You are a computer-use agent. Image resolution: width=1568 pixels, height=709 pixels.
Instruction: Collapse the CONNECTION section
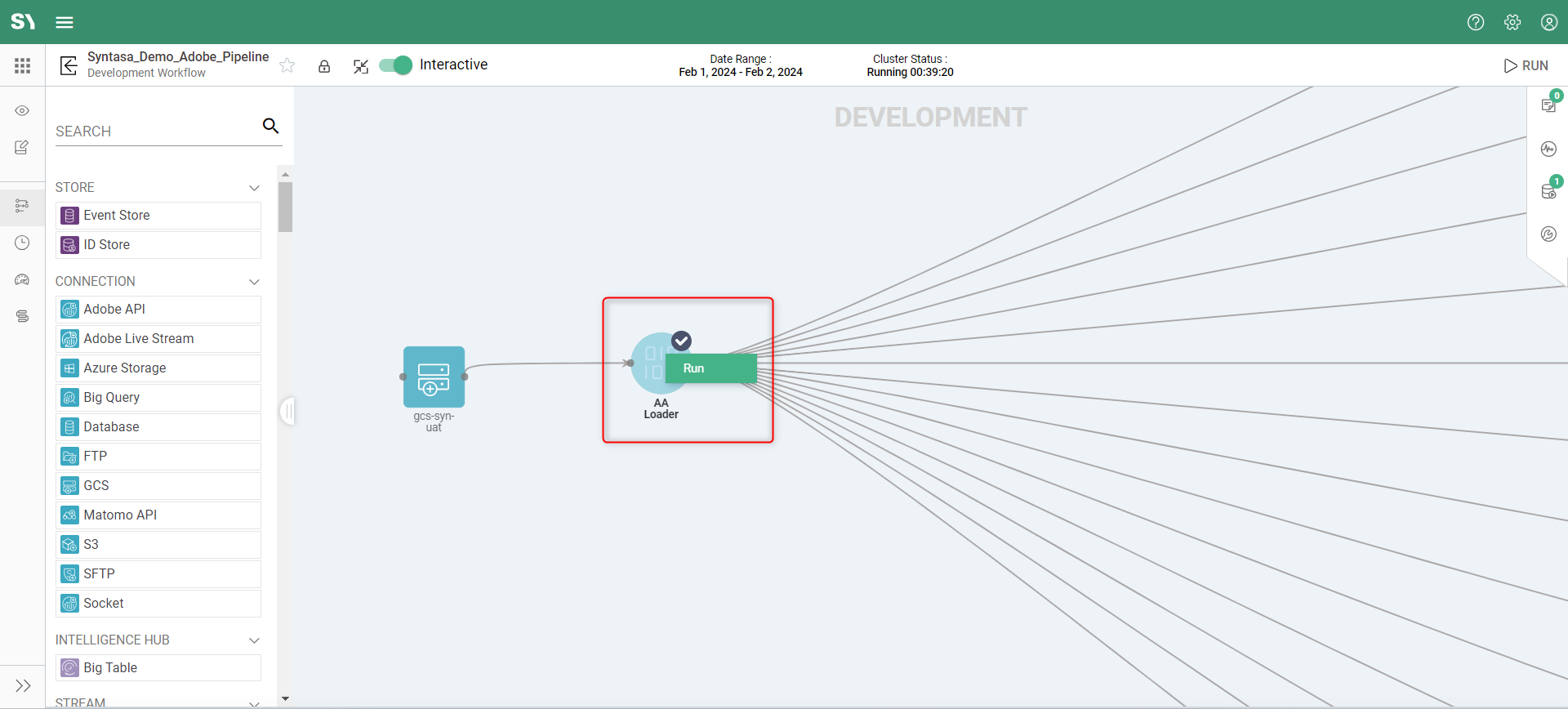pos(254,282)
